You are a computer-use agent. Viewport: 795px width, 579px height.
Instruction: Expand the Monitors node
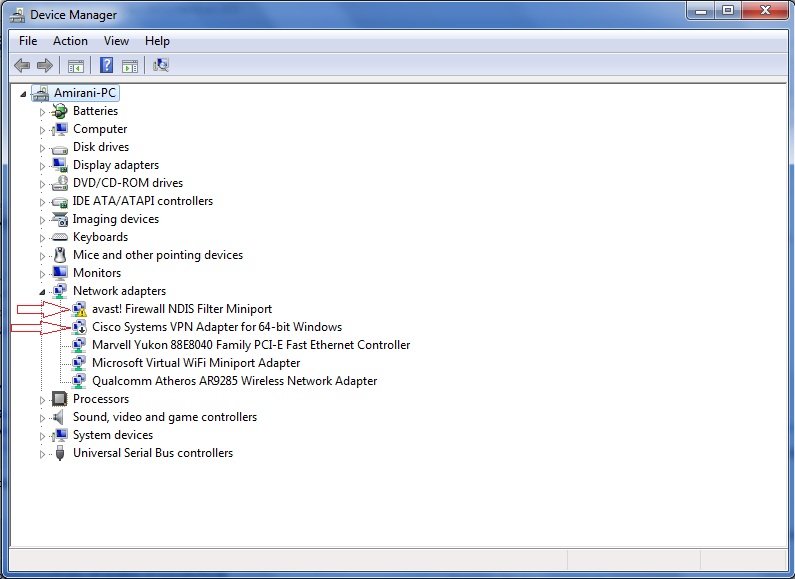coord(42,274)
